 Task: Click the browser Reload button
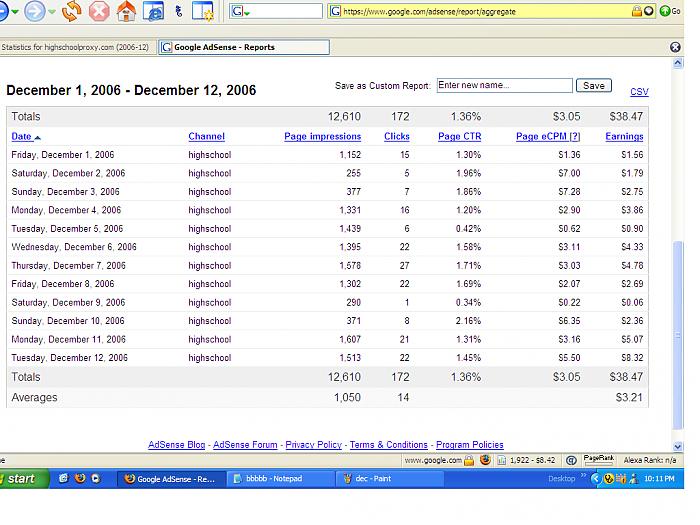coord(71,11)
